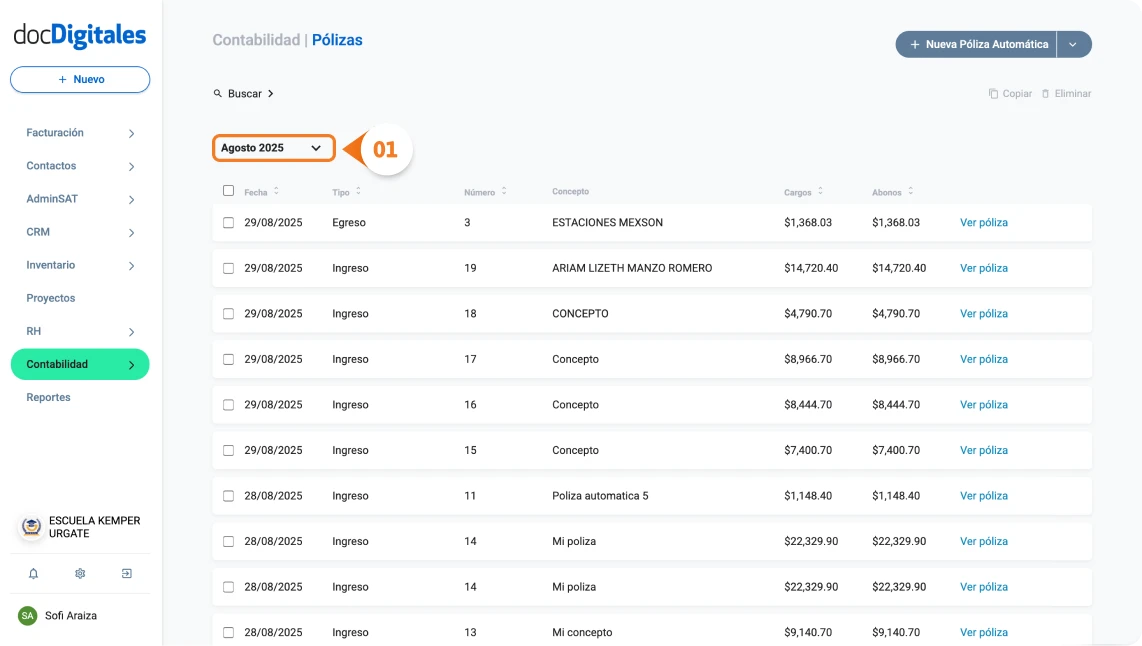Click the Buscar magnifier icon
The height and width of the screenshot is (646, 1142).
click(218, 93)
